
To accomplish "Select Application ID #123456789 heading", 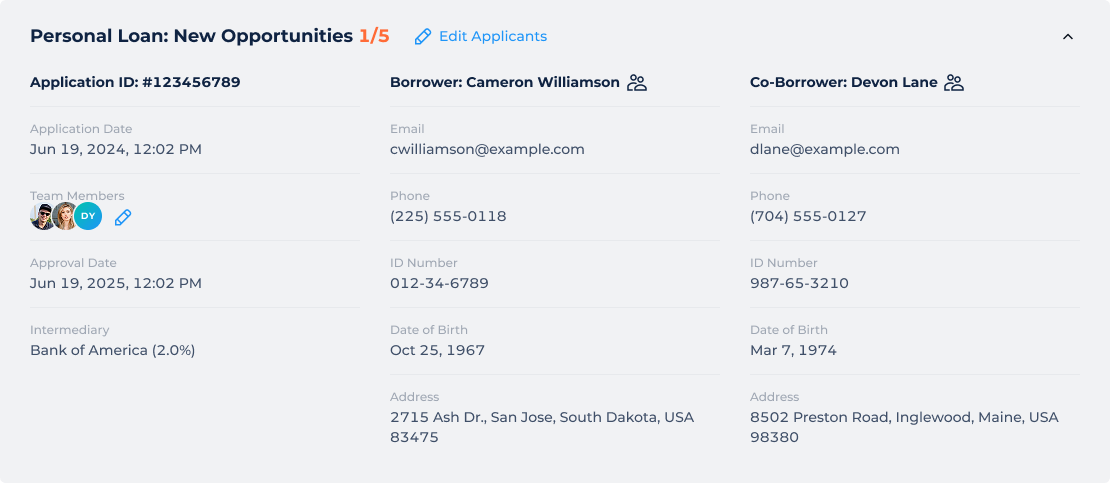I will tap(135, 82).
